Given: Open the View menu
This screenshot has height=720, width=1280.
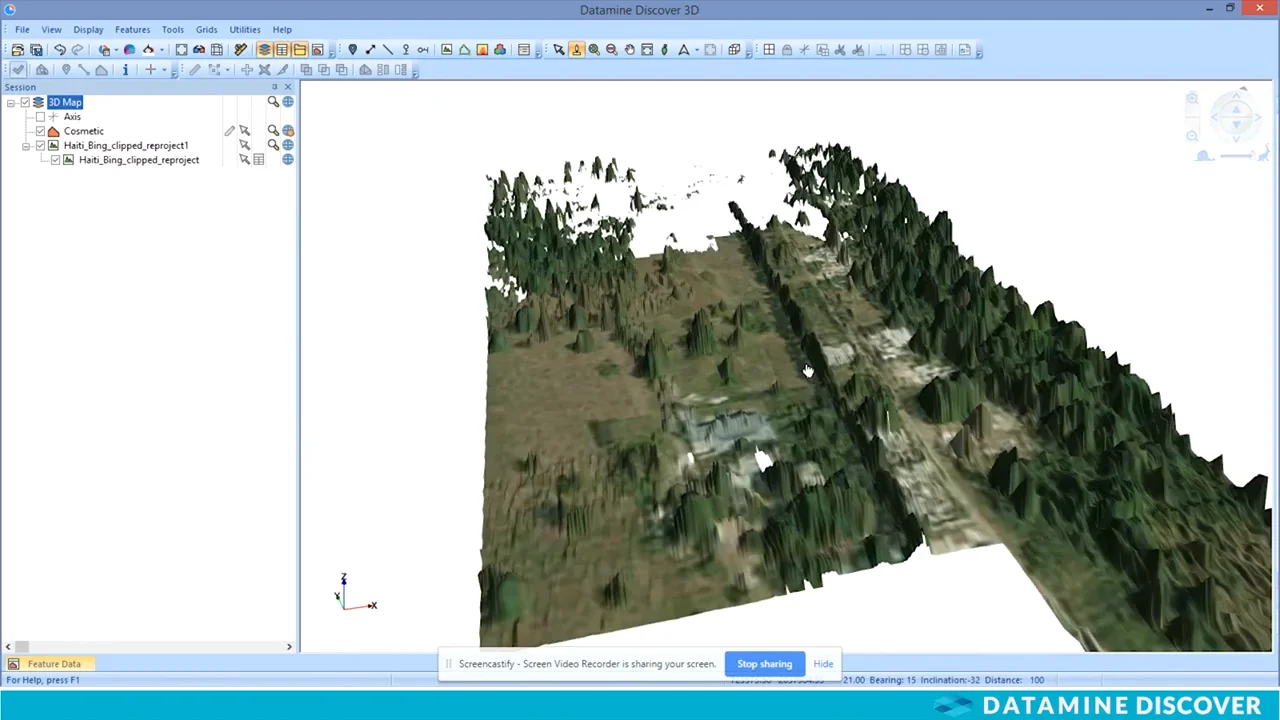Looking at the screenshot, I should (51, 30).
